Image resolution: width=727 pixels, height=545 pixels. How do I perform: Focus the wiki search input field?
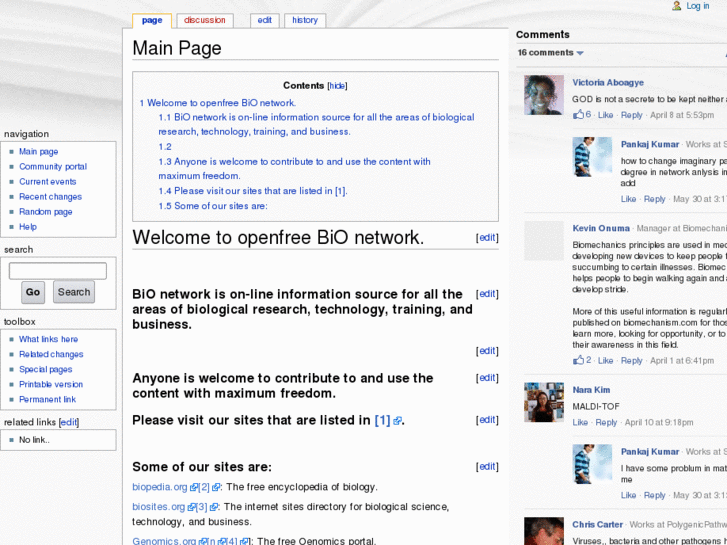tap(57, 271)
